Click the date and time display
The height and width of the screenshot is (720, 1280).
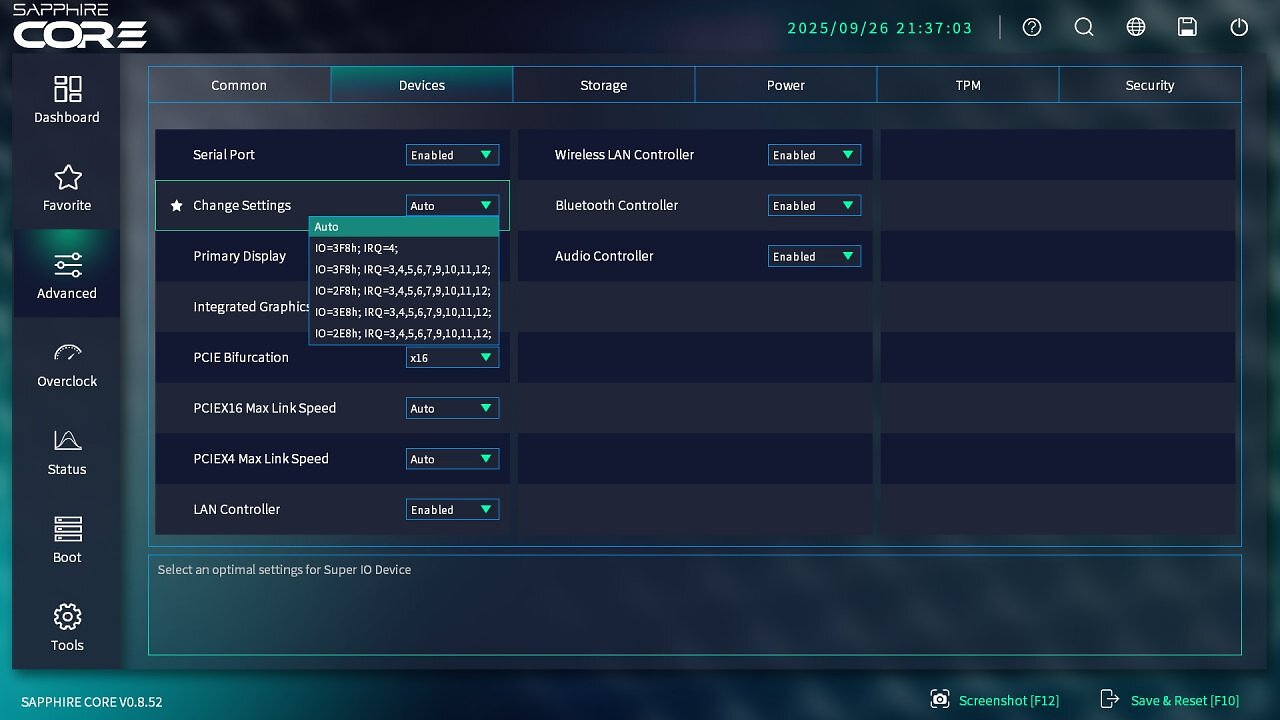point(880,28)
